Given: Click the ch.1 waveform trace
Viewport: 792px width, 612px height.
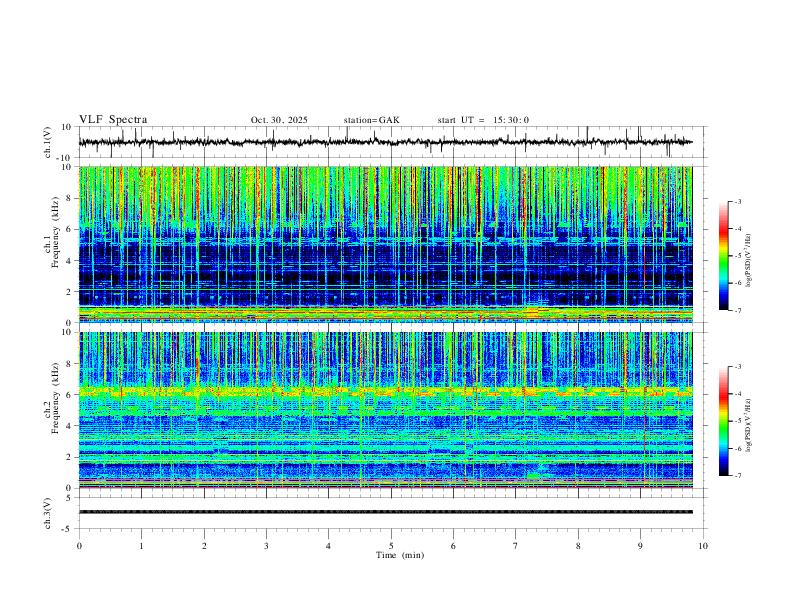Looking at the screenshot, I should 385,142.
